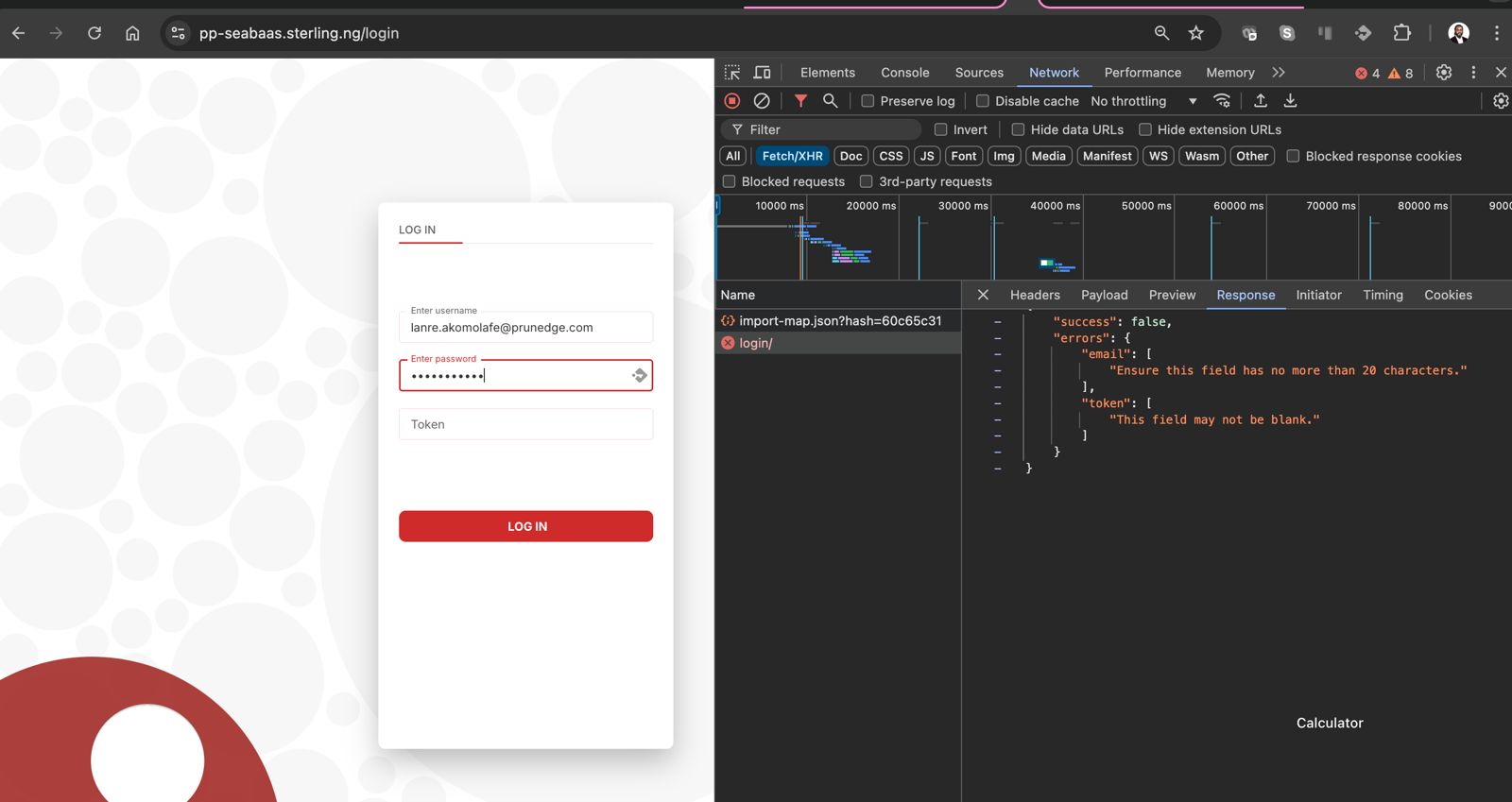Filter by Doc type

[x=850, y=156]
